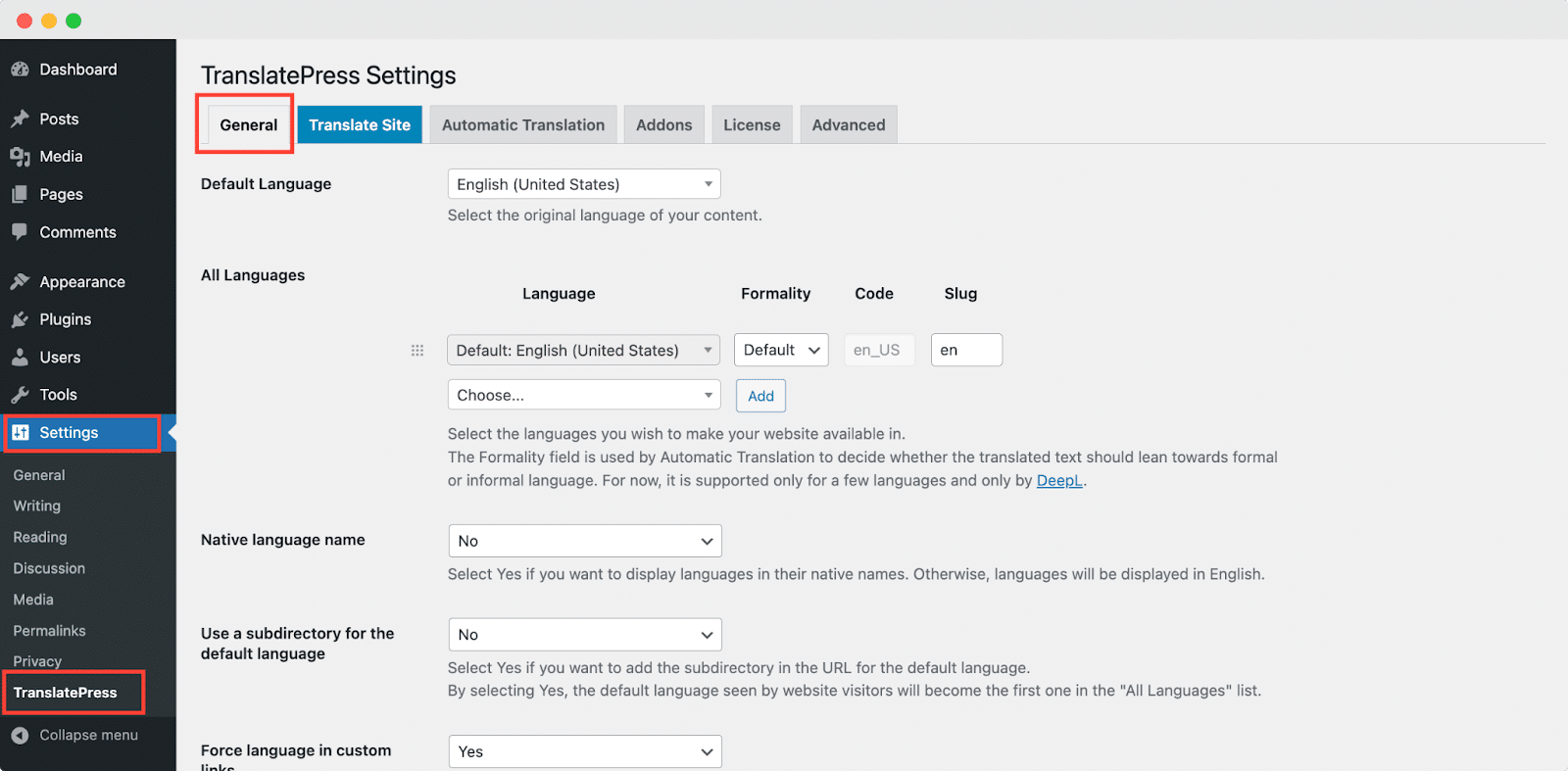Open the Default: English (United States) language selector
Image resolution: width=1568 pixels, height=771 pixels.
click(584, 350)
